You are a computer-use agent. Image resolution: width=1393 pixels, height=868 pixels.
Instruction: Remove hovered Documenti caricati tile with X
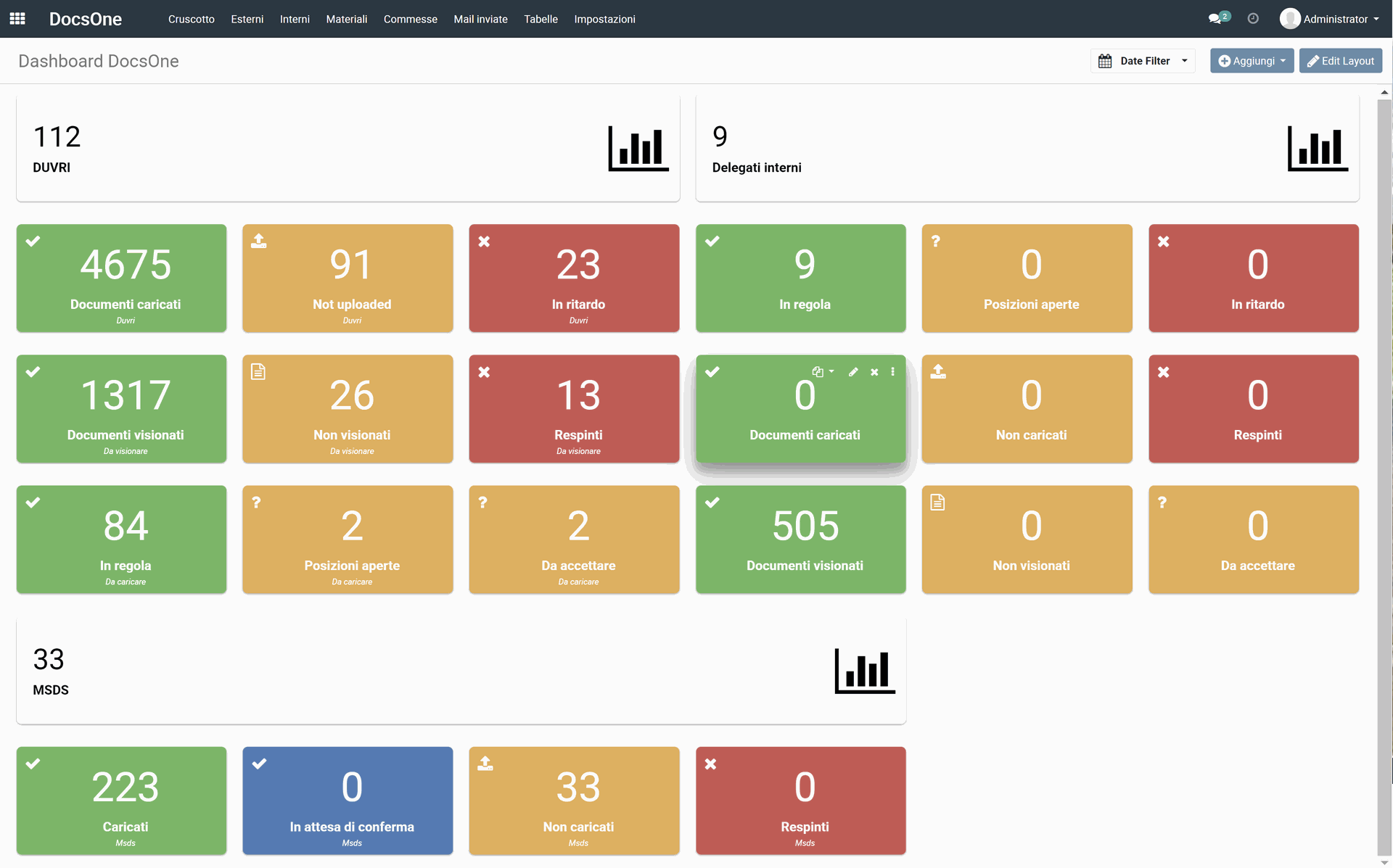coord(874,372)
